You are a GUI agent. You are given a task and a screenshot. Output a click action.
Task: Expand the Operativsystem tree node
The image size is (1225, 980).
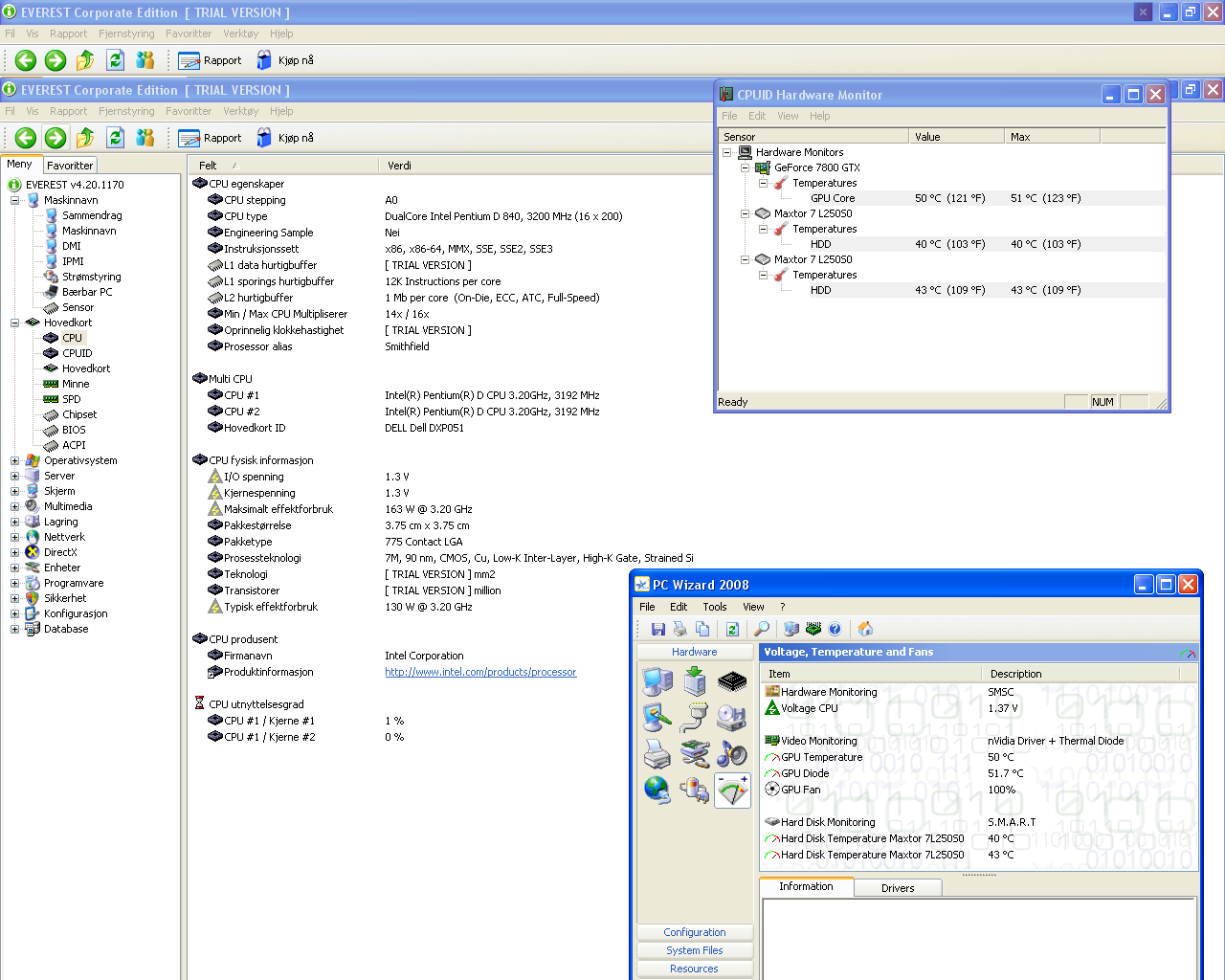point(15,460)
